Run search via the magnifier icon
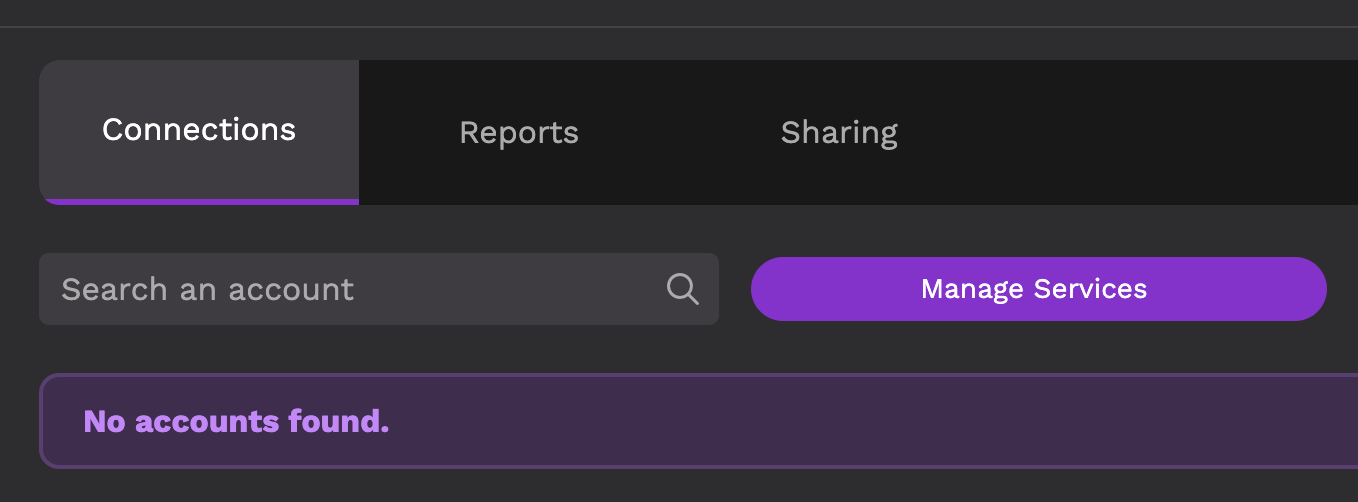 (x=682, y=289)
